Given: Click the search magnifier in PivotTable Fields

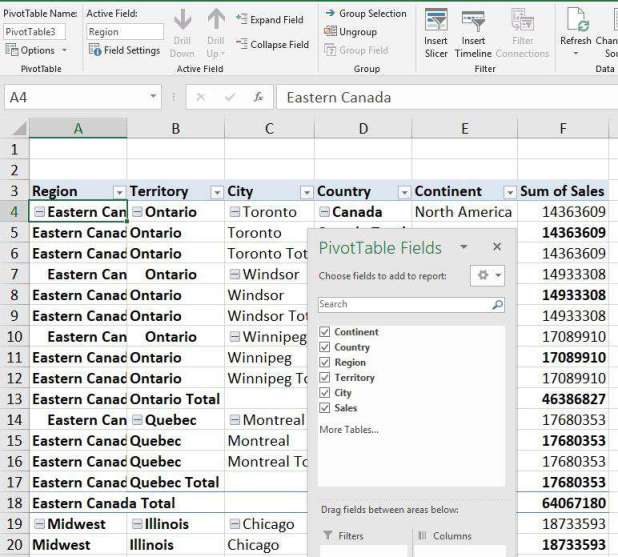Looking at the screenshot, I should (498, 304).
